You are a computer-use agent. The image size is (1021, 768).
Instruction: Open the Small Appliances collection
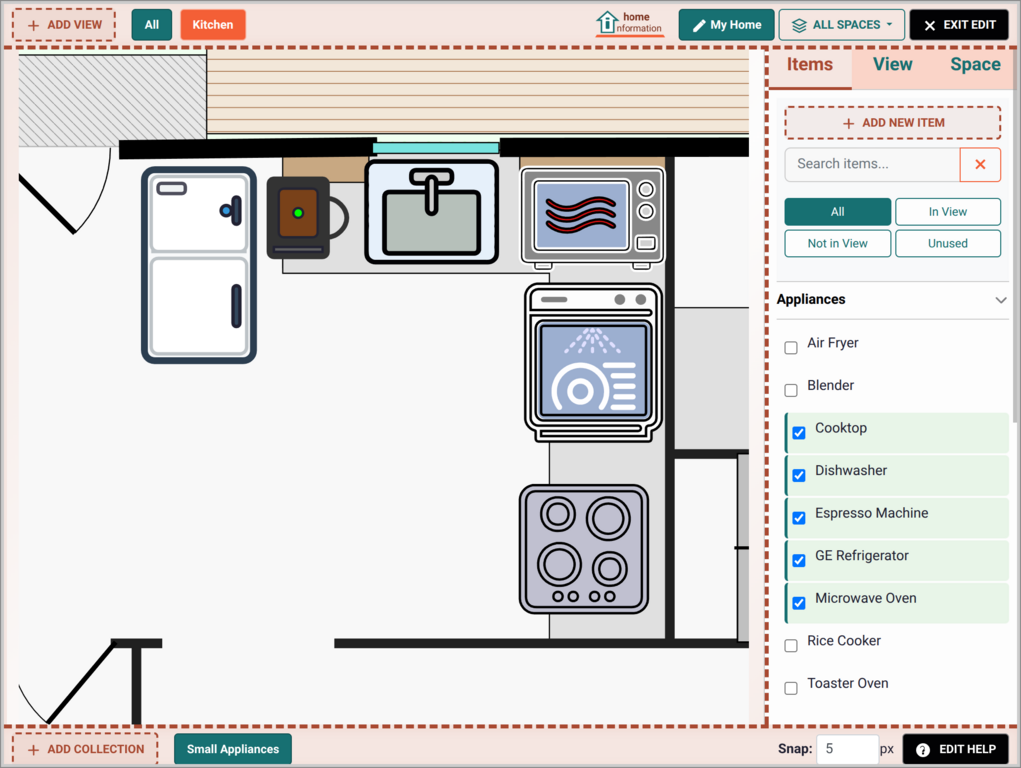point(232,749)
